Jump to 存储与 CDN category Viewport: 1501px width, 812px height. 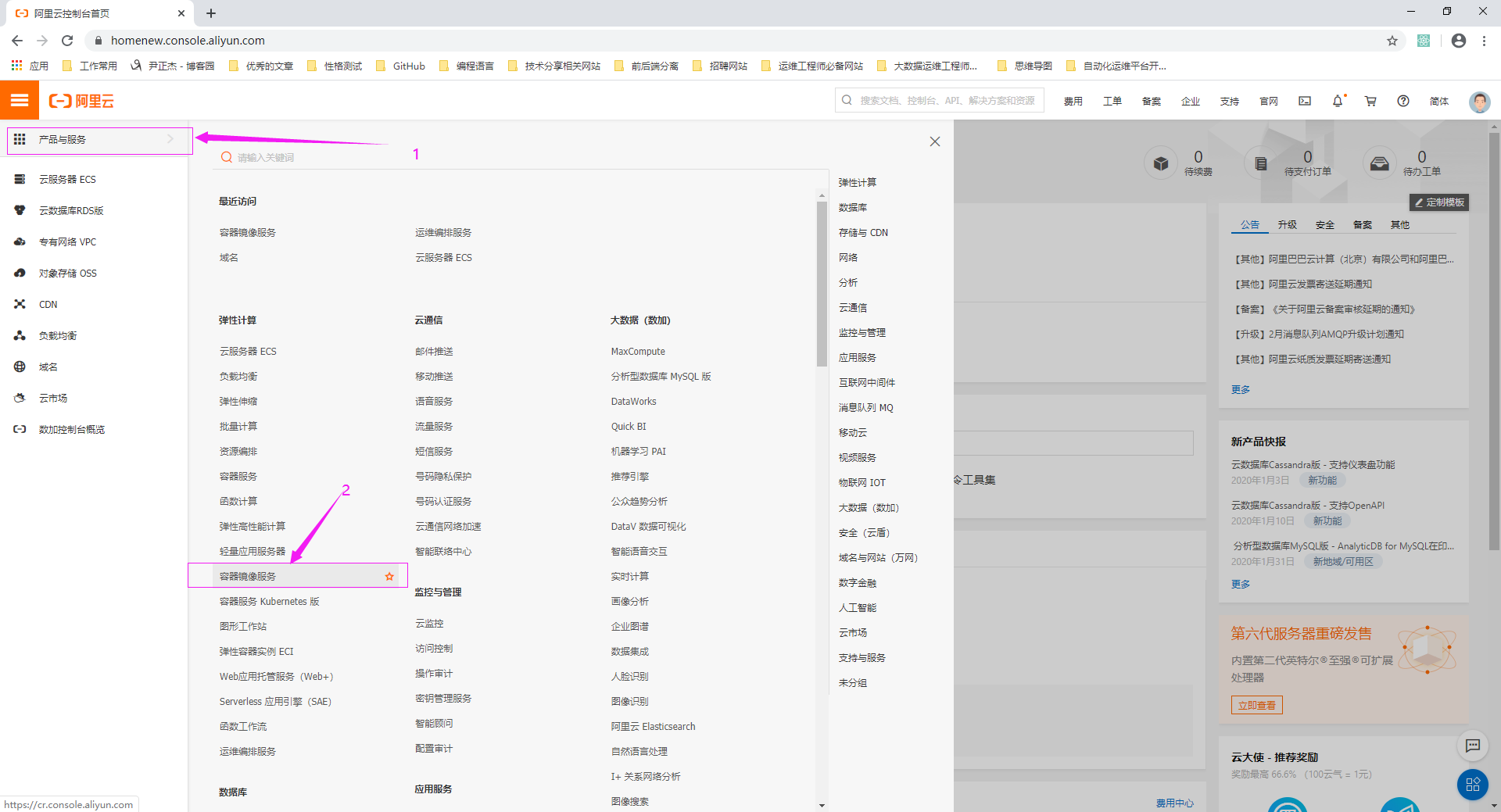pyautogui.click(x=863, y=233)
